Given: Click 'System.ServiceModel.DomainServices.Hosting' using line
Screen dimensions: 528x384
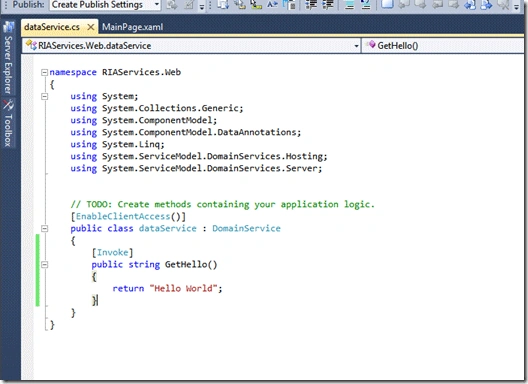Looking at the screenshot, I should click(199, 156).
